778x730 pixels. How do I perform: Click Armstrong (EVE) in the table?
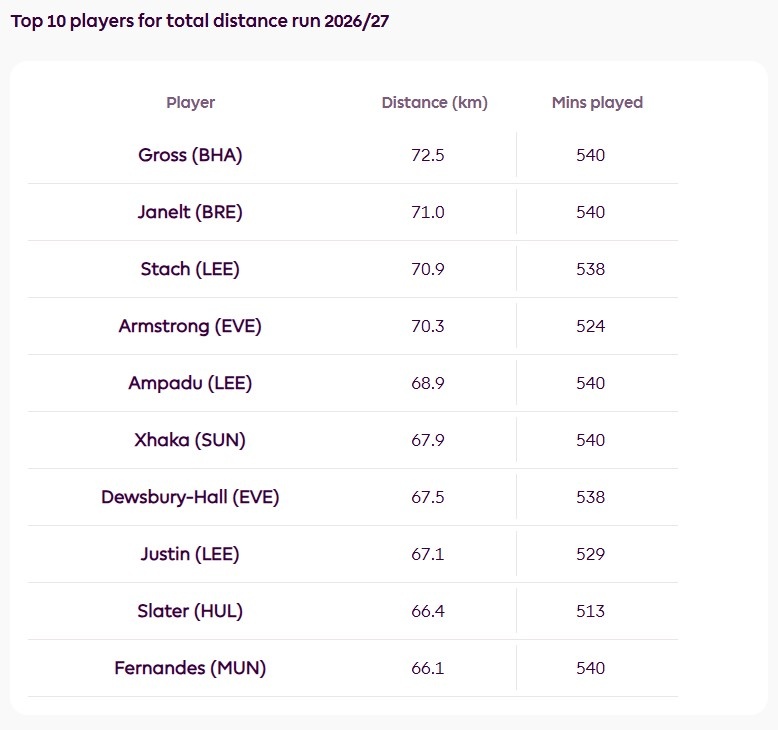[190, 326]
